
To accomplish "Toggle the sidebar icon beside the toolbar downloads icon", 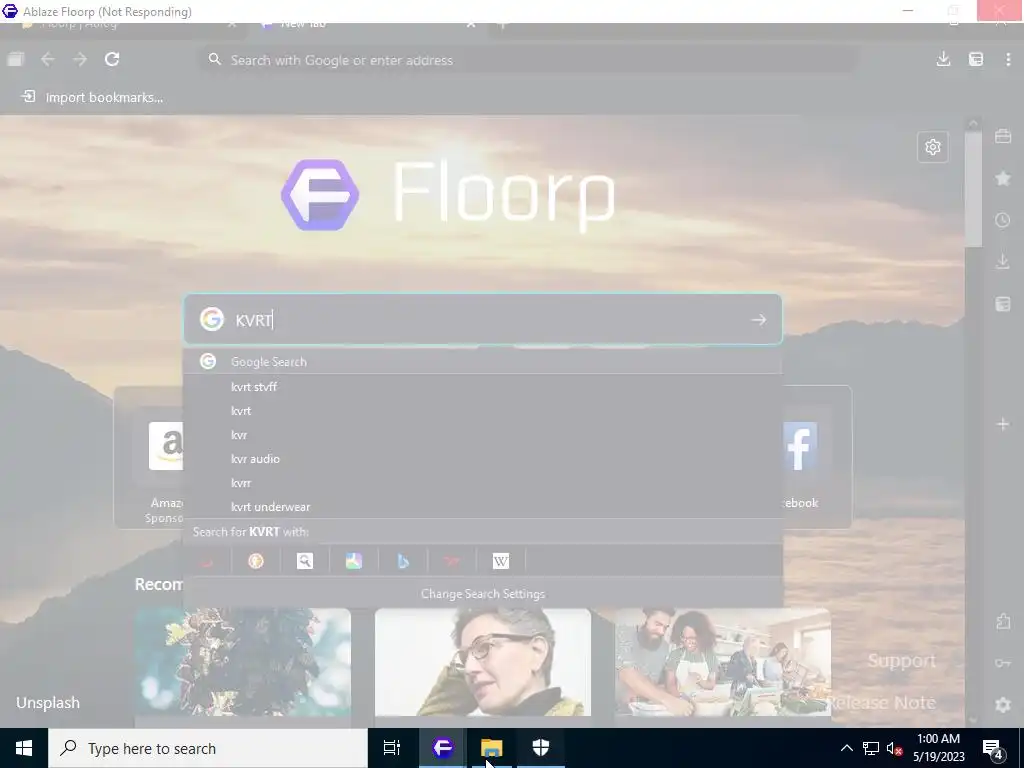I will [x=976, y=59].
